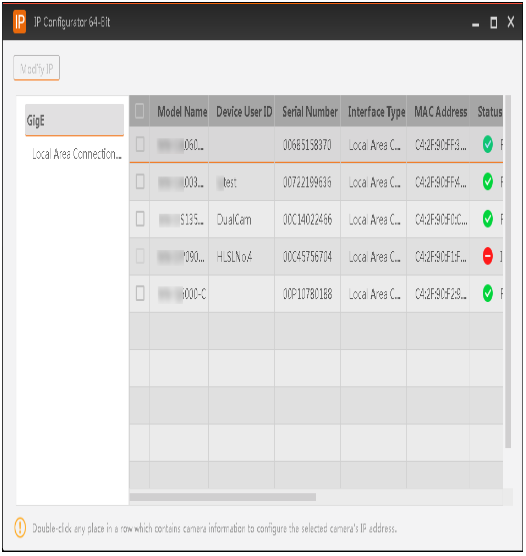Check the box for serial 00685158370
Image resolution: width=526 pixels, height=556 pixels.
click(140, 145)
